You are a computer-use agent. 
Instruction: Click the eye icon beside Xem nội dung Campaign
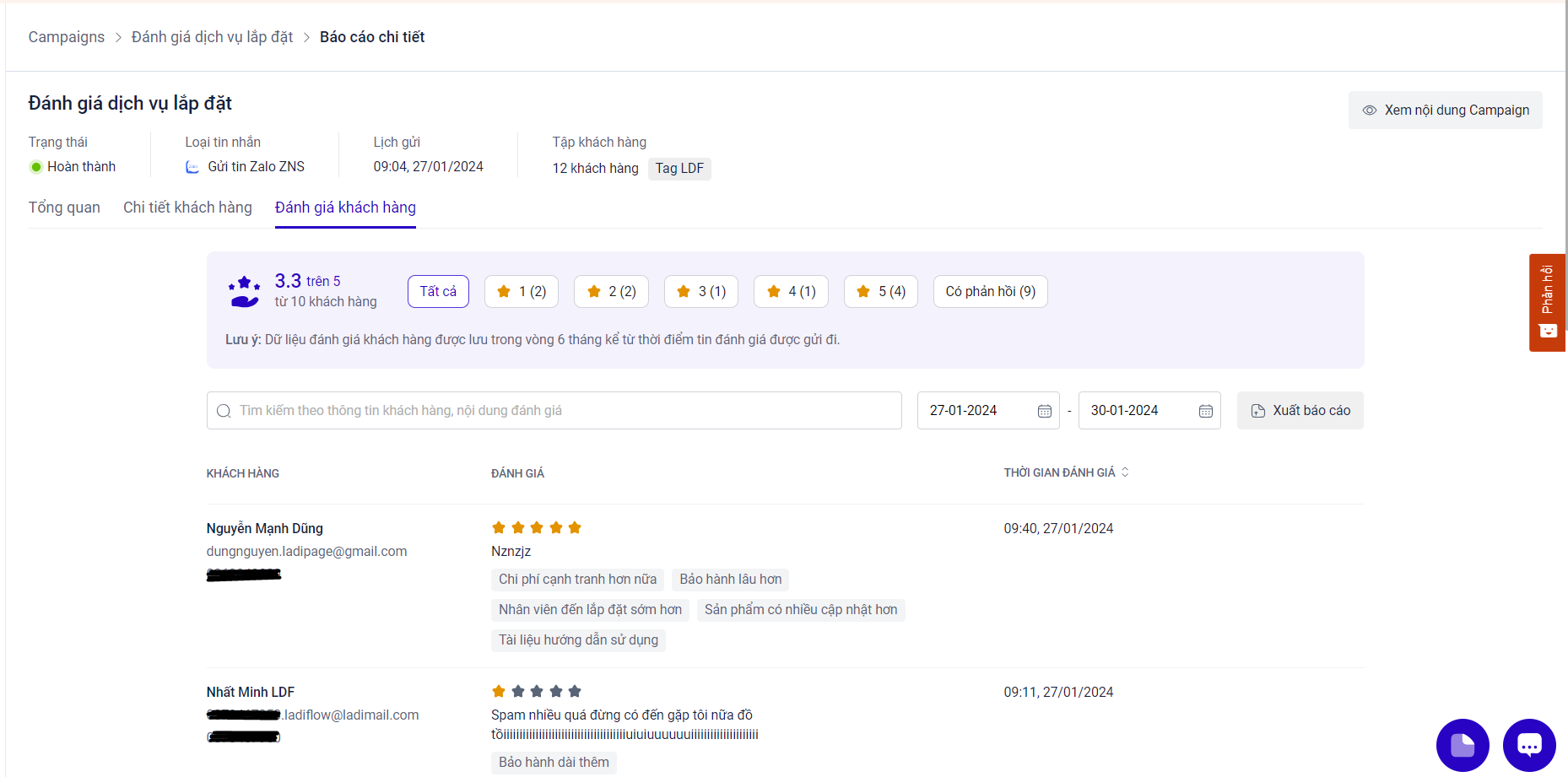(x=1369, y=111)
